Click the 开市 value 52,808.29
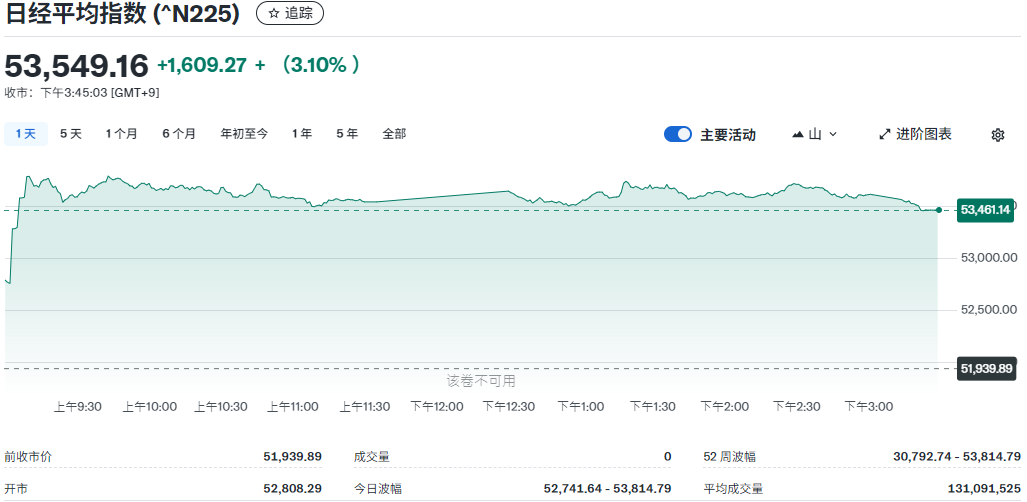This screenshot has width=1027, height=502. (x=293, y=489)
